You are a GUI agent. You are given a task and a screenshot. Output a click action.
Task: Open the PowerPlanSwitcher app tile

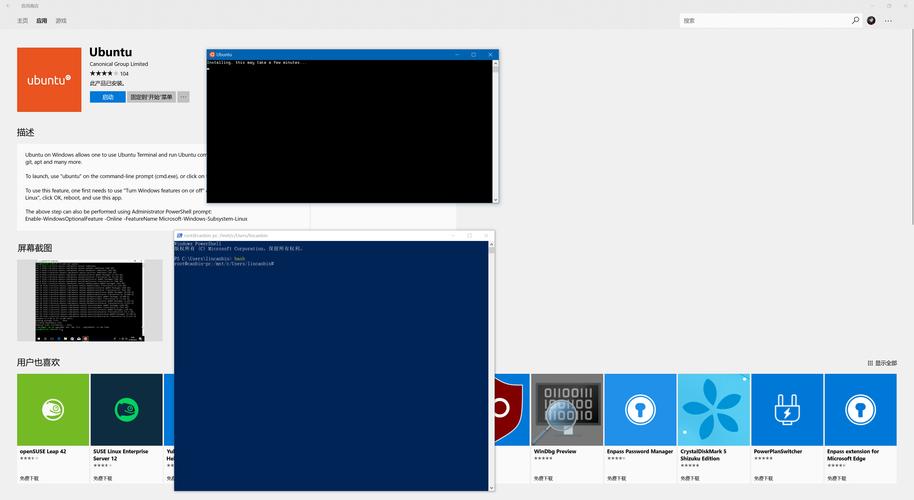pos(787,428)
